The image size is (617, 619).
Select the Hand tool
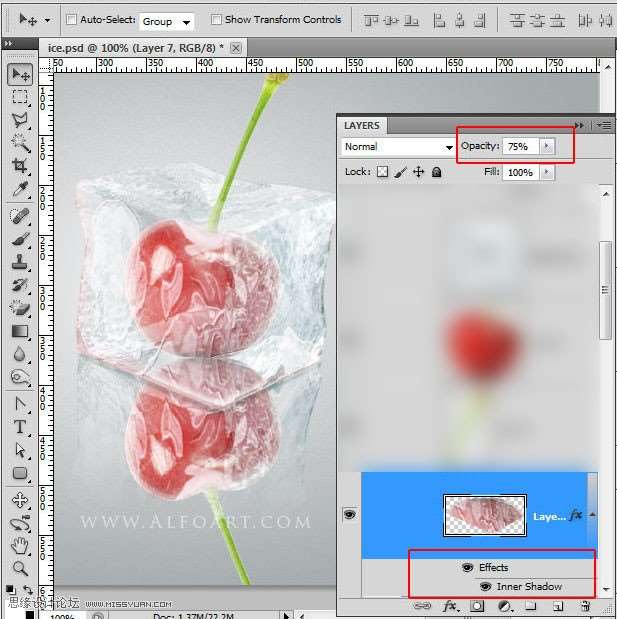pyautogui.click(x=20, y=546)
